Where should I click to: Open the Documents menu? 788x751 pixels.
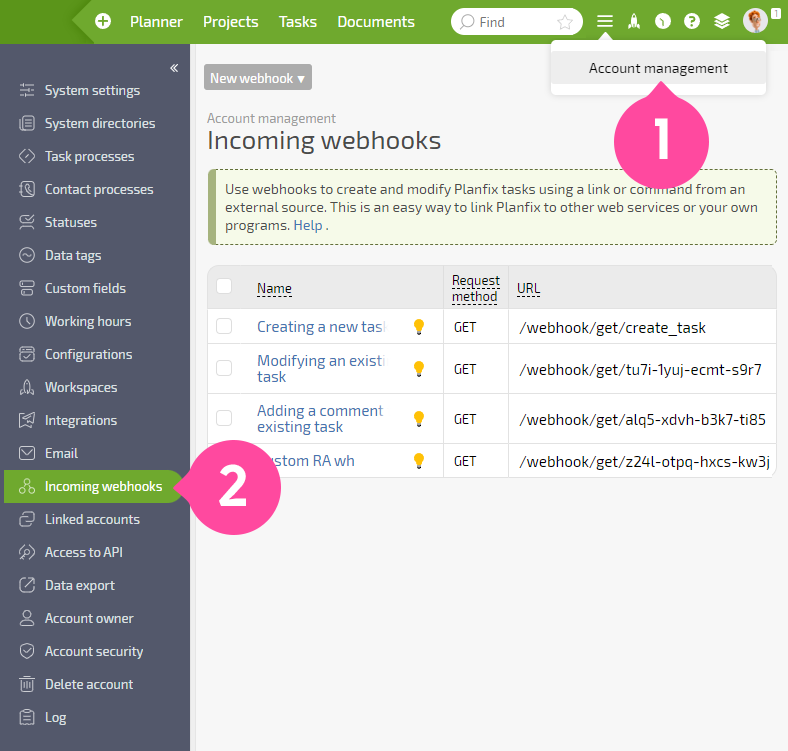pyautogui.click(x=376, y=22)
